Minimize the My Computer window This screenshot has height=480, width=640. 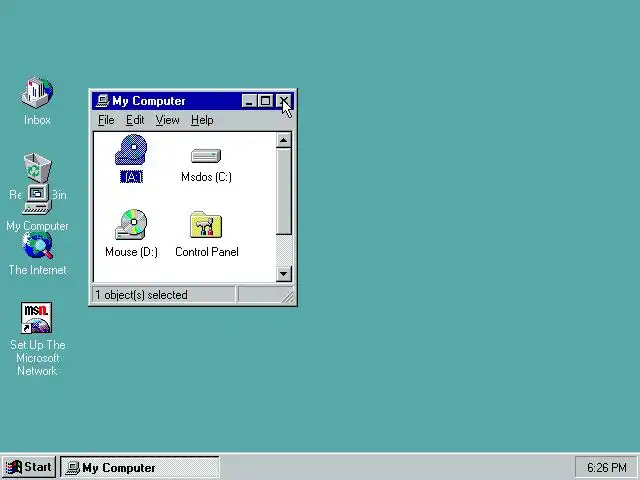(249, 101)
